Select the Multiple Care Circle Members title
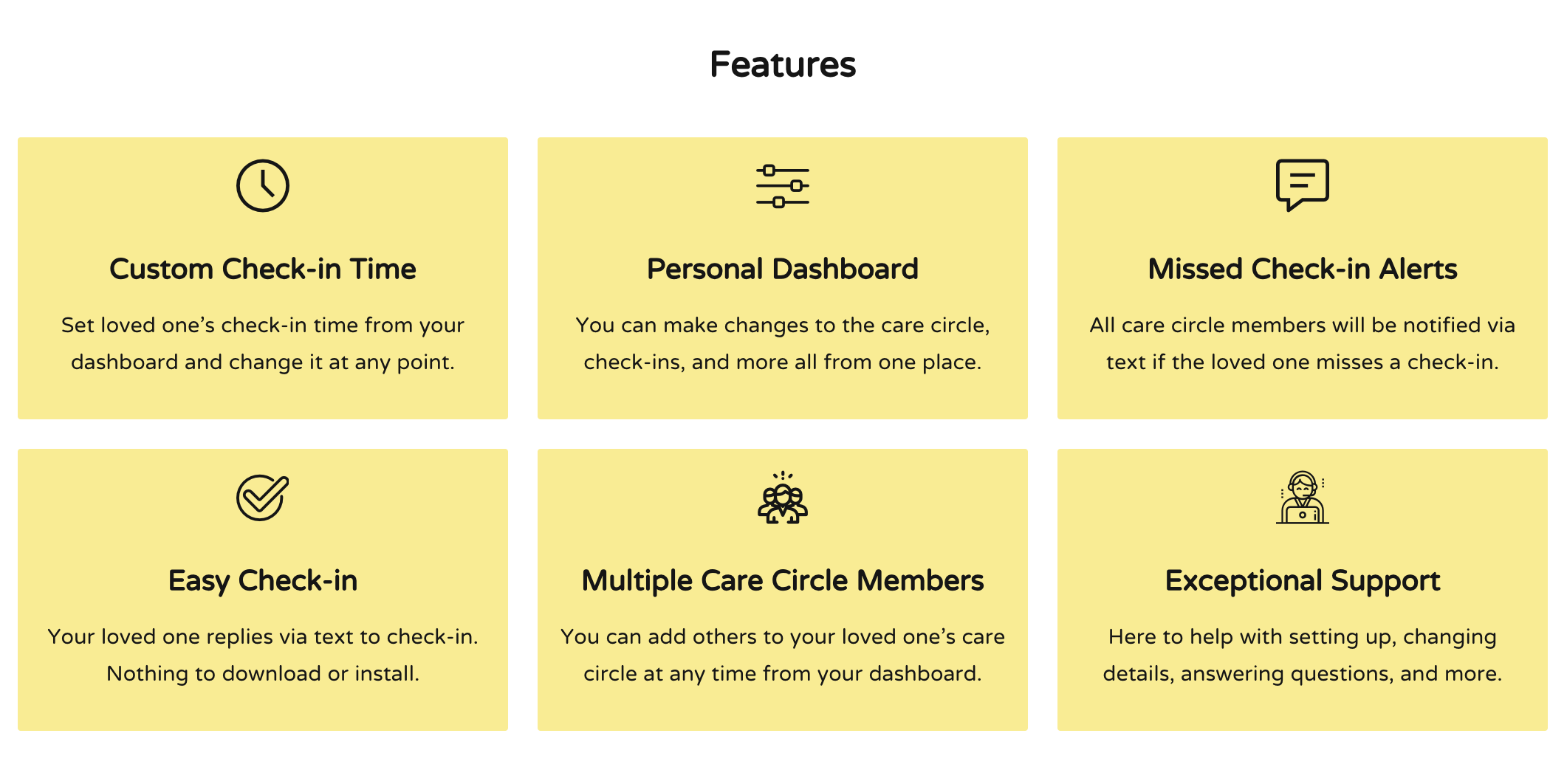1567x784 pixels. tap(782, 580)
